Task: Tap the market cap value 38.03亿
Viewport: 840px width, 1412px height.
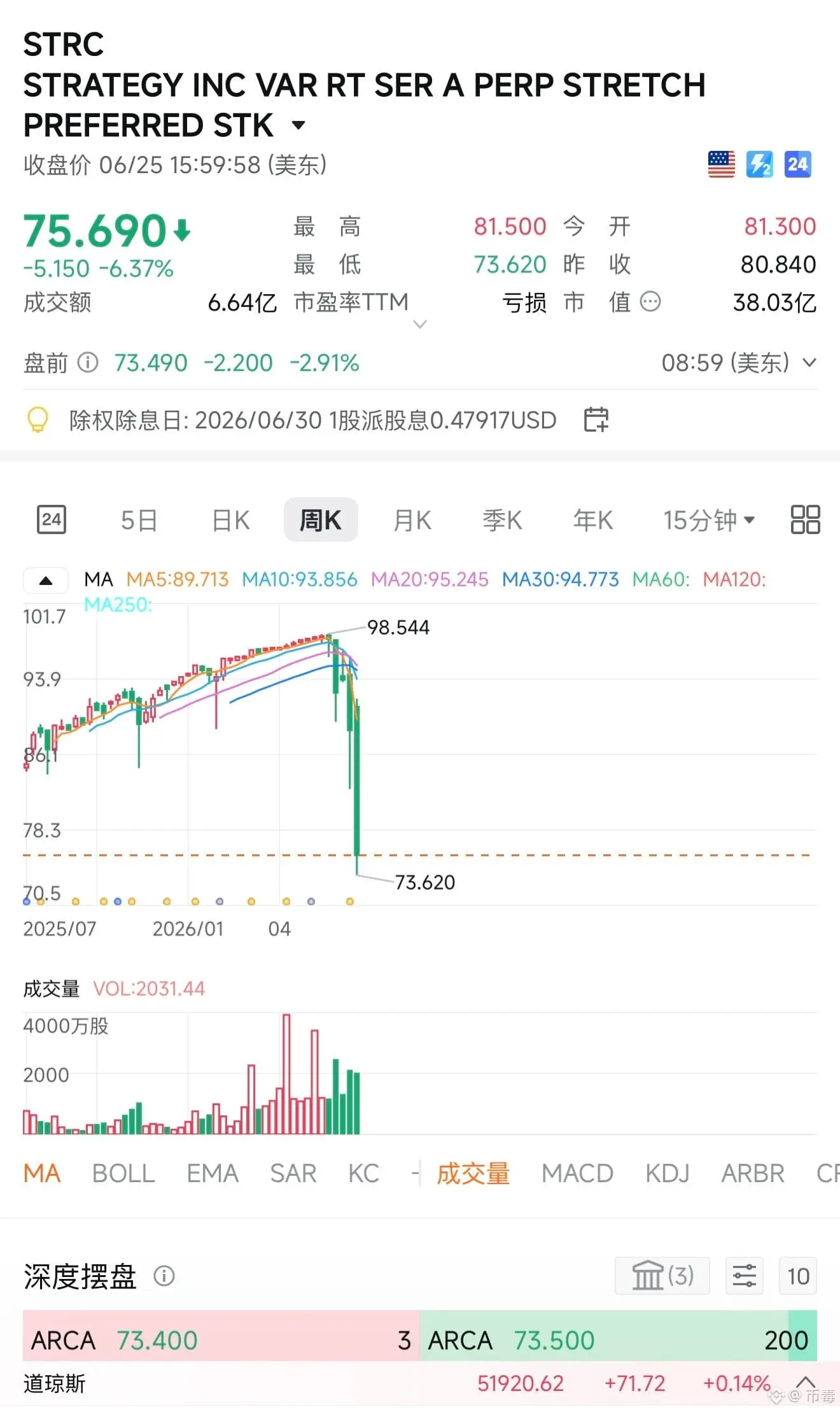Action: point(774,302)
